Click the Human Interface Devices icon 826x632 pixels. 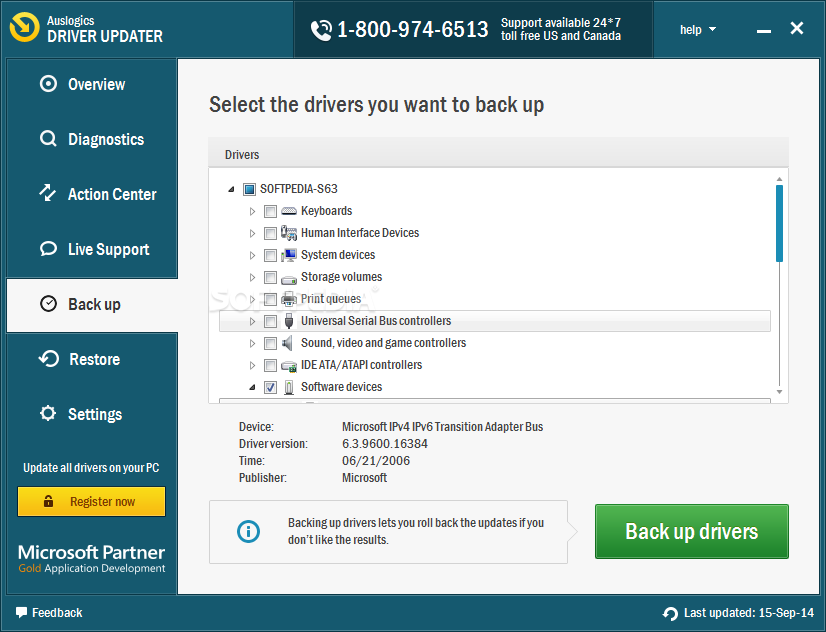click(x=289, y=233)
